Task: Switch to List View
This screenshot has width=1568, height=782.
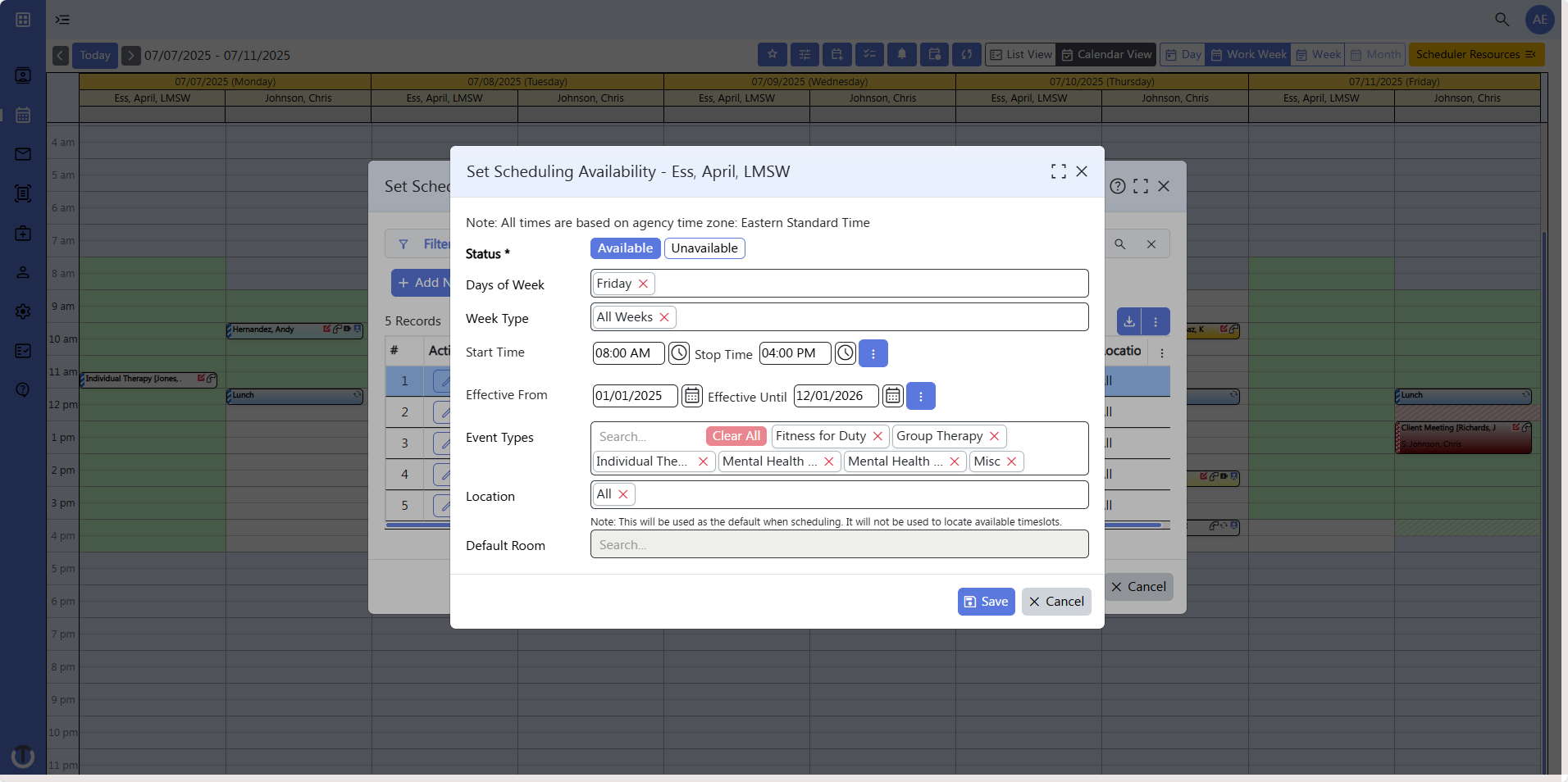Action: (x=1019, y=54)
